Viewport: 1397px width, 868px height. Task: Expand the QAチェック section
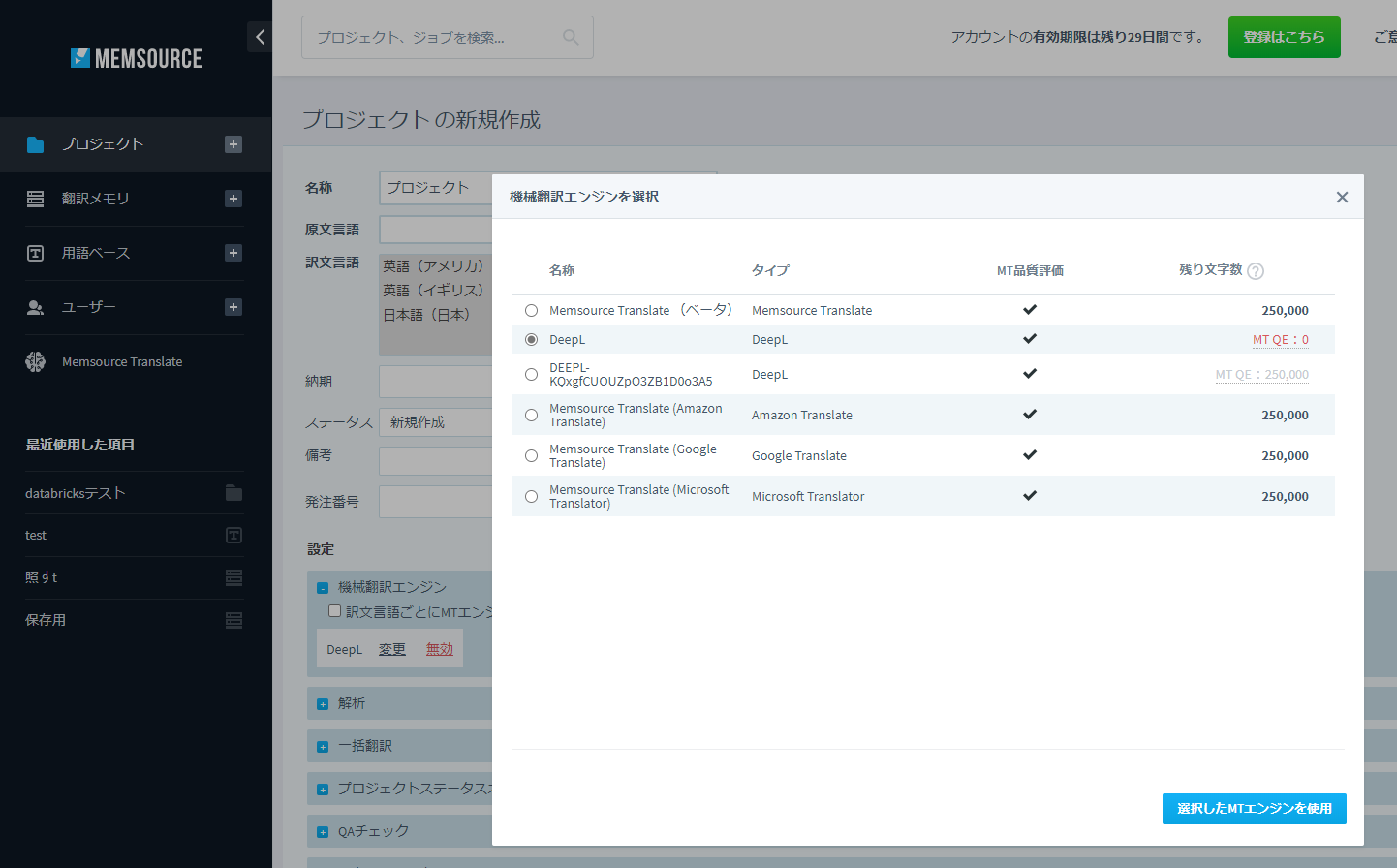coord(323,832)
